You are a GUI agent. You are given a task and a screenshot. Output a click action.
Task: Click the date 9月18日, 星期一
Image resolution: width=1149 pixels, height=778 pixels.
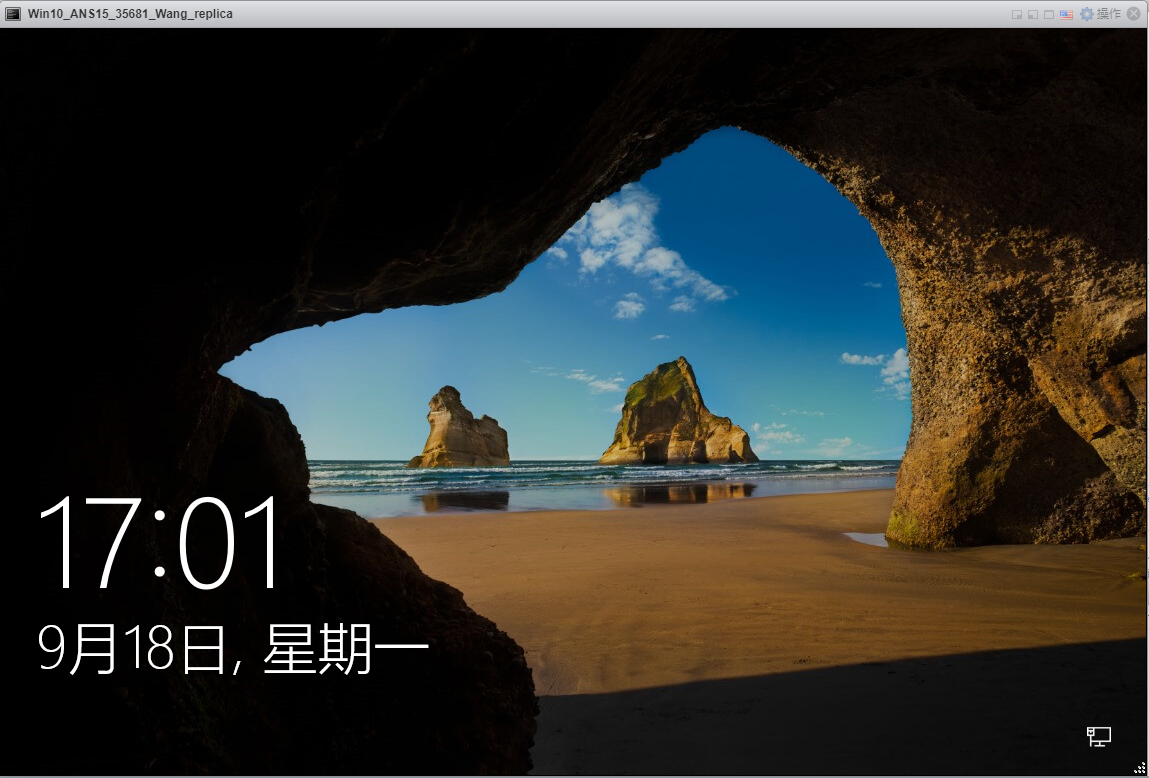point(233,648)
